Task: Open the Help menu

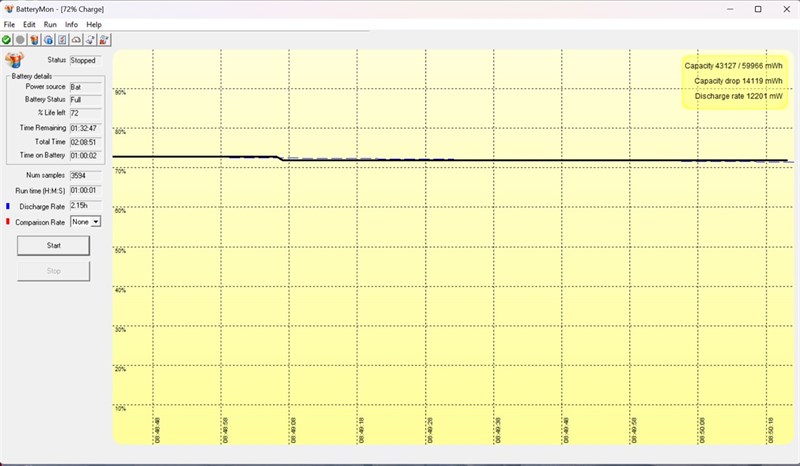Action: point(94,24)
